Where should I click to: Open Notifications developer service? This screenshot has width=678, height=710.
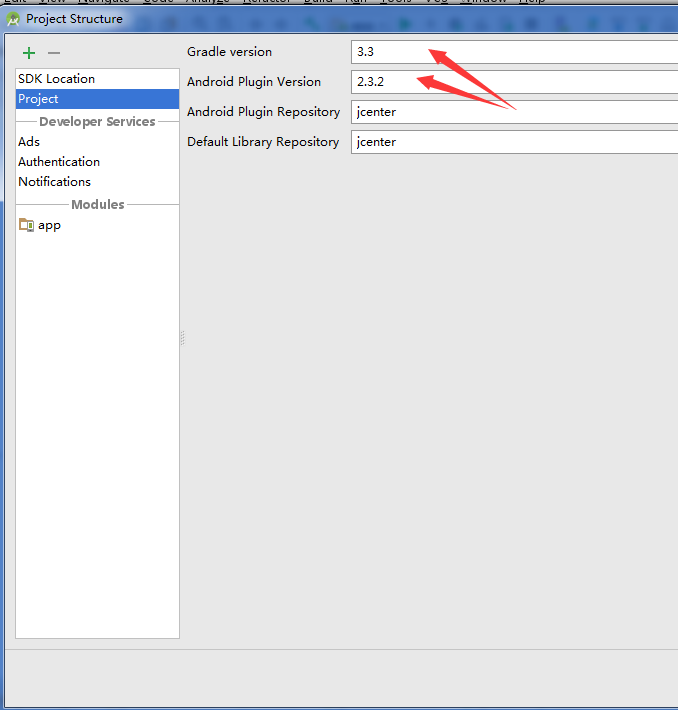tap(97, 182)
